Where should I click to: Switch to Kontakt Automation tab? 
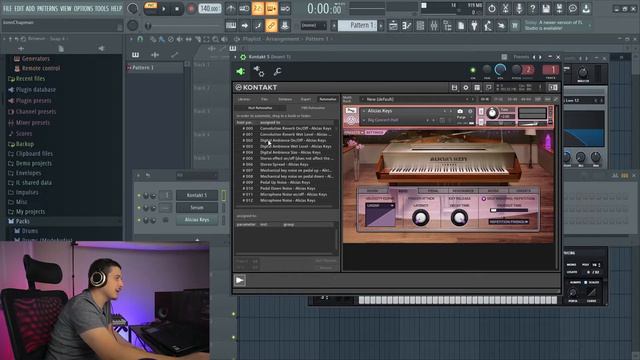[328, 99]
